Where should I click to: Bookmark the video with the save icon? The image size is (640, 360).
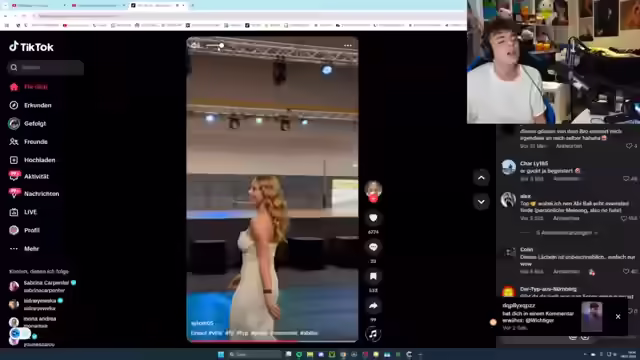(373, 276)
